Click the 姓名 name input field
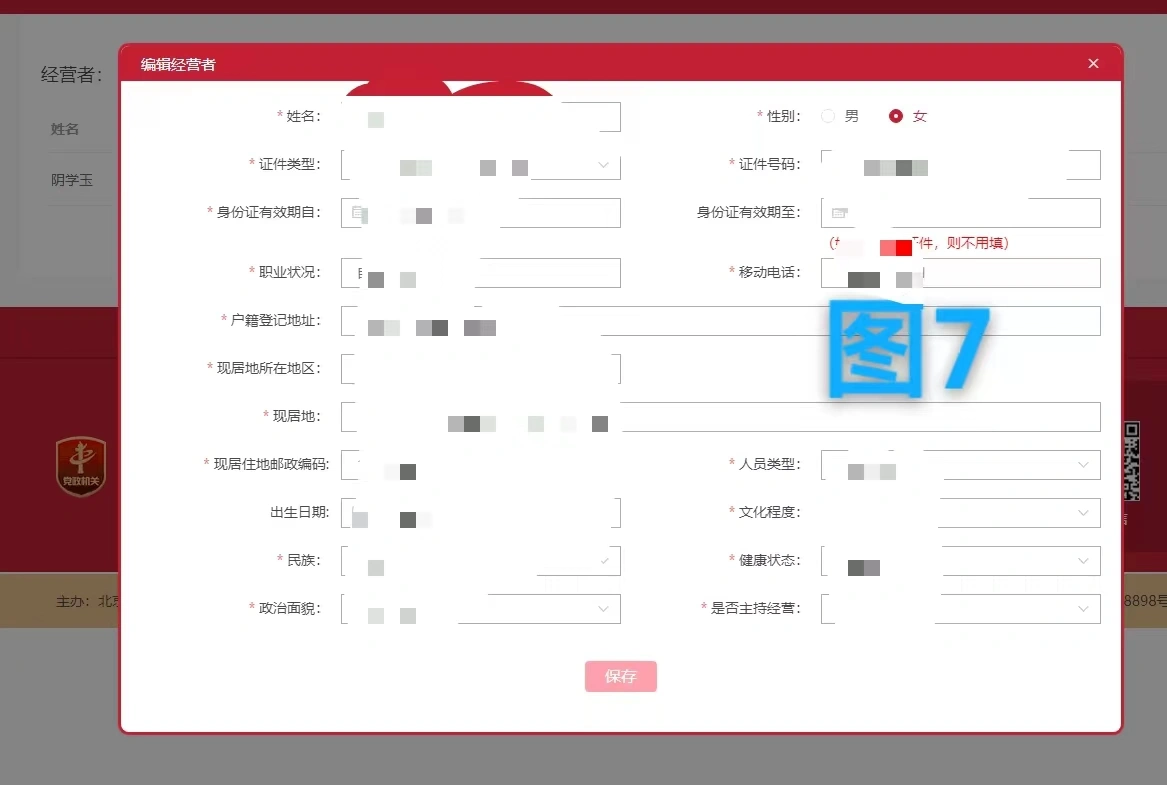The width and height of the screenshot is (1167, 785). tap(482, 116)
